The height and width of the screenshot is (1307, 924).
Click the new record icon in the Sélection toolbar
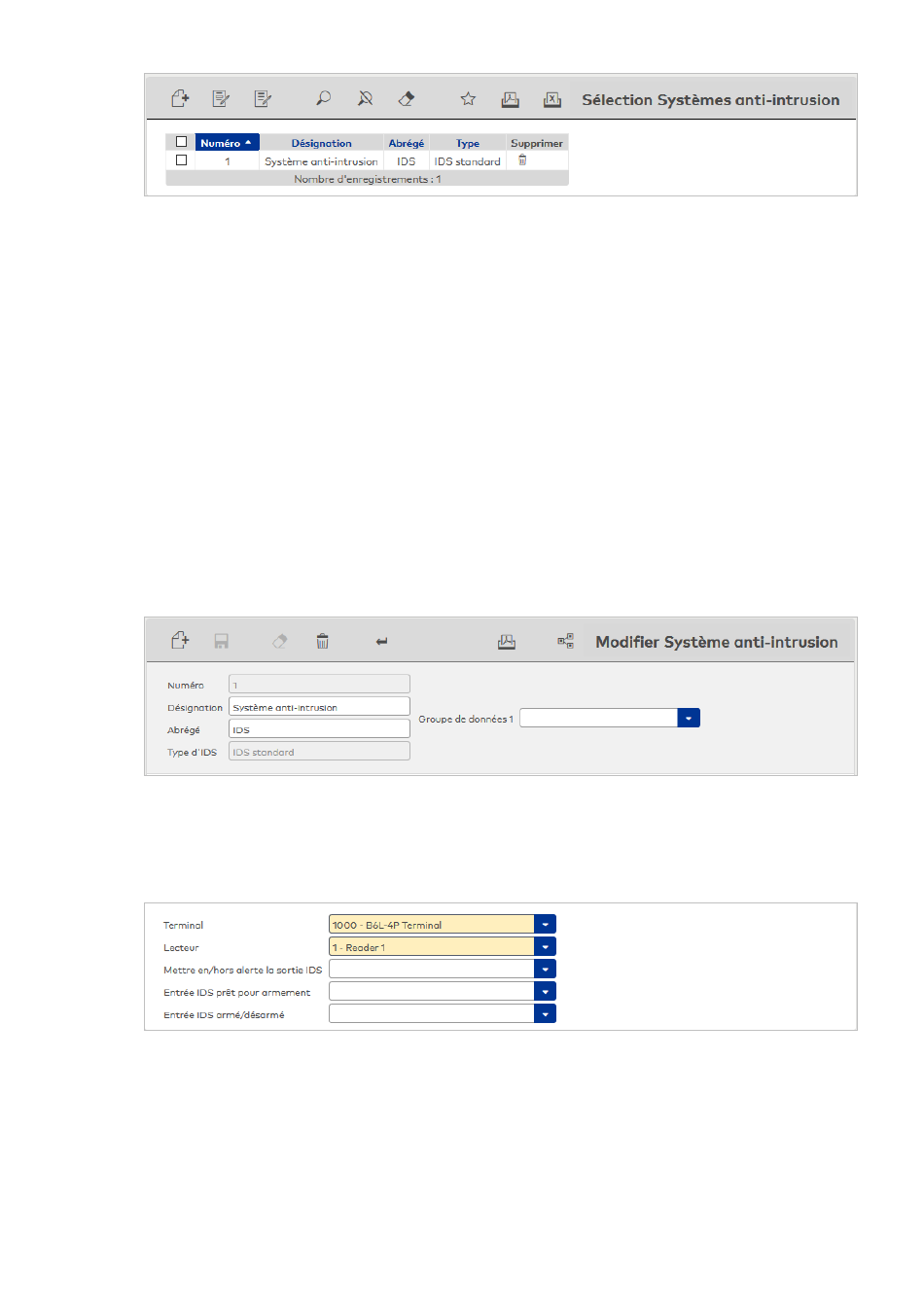180,98
